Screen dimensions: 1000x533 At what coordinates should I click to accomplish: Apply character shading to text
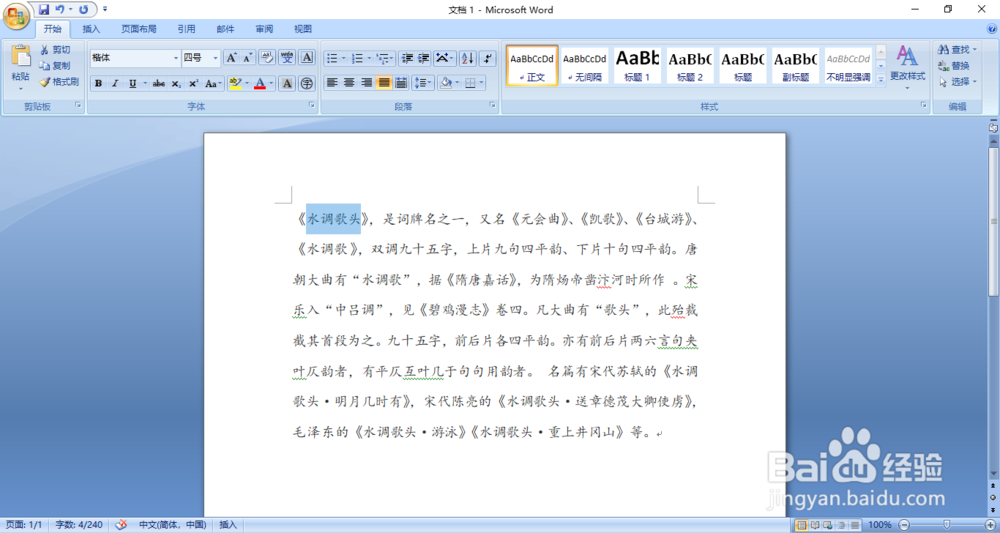(288, 84)
